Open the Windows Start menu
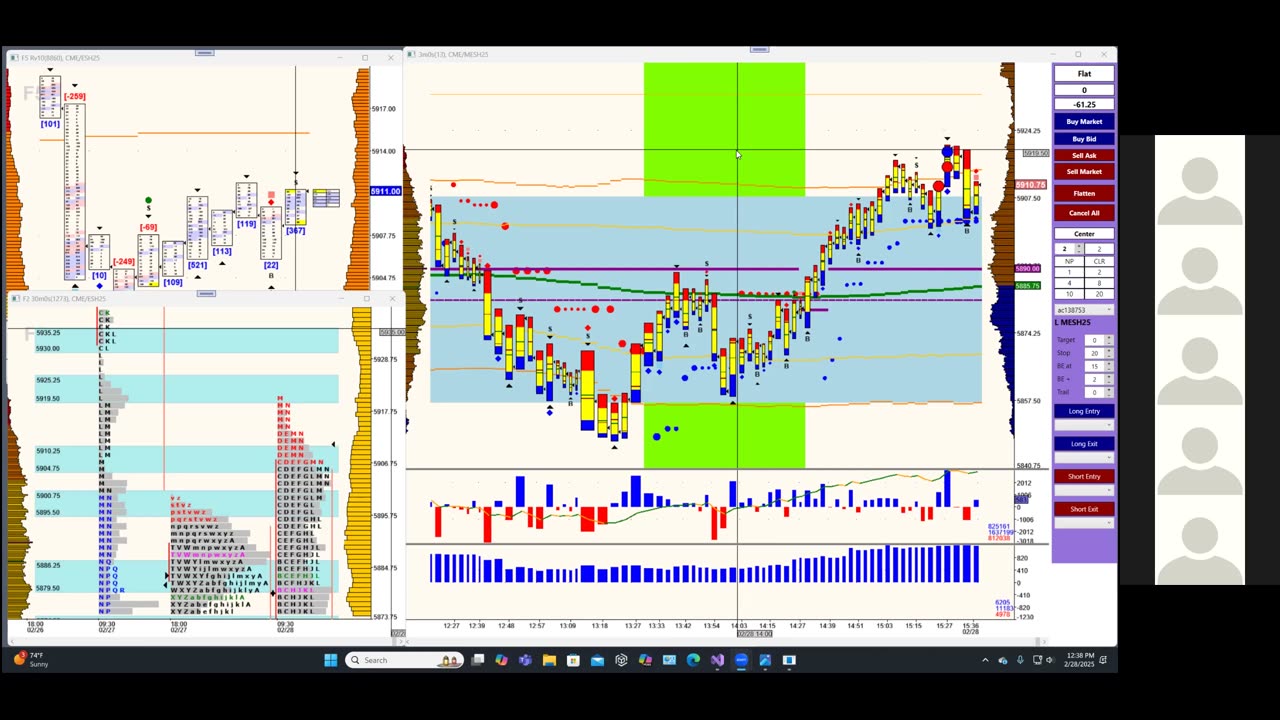1280x720 pixels. (x=331, y=660)
